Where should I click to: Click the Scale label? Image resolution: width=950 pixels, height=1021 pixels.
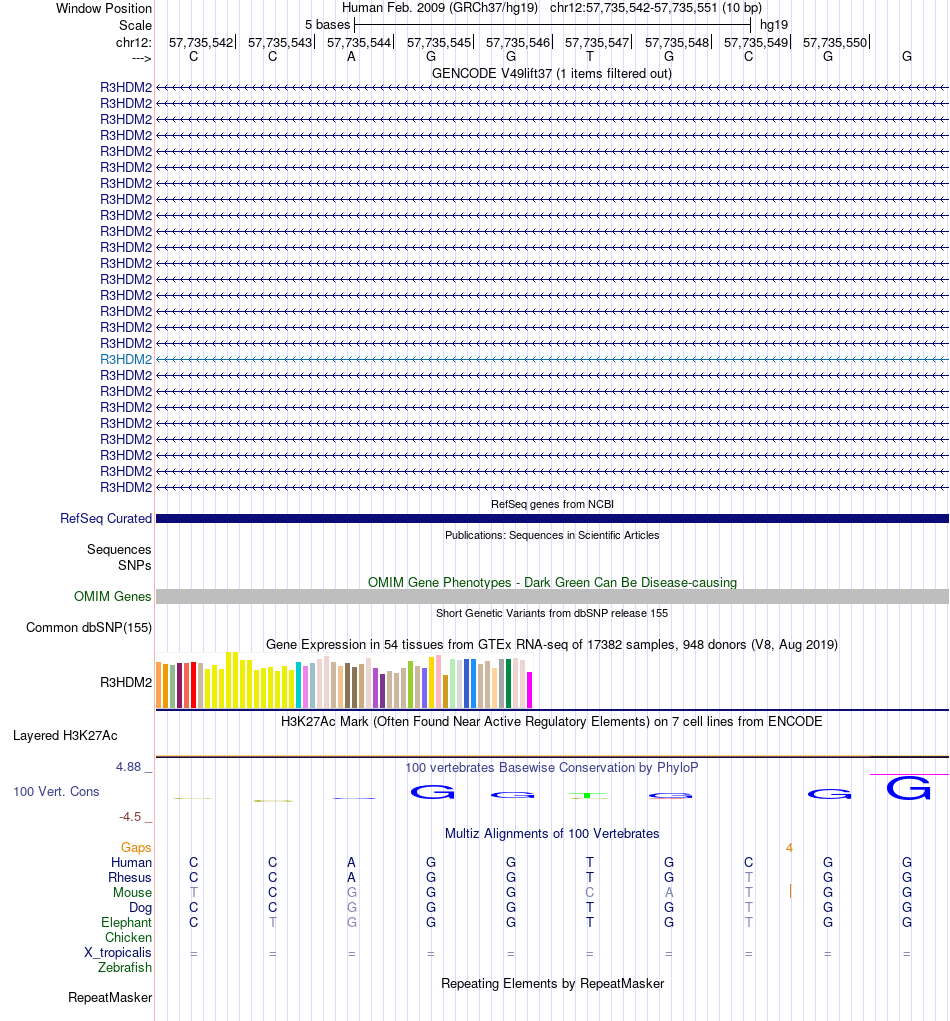tap(135, 25)
